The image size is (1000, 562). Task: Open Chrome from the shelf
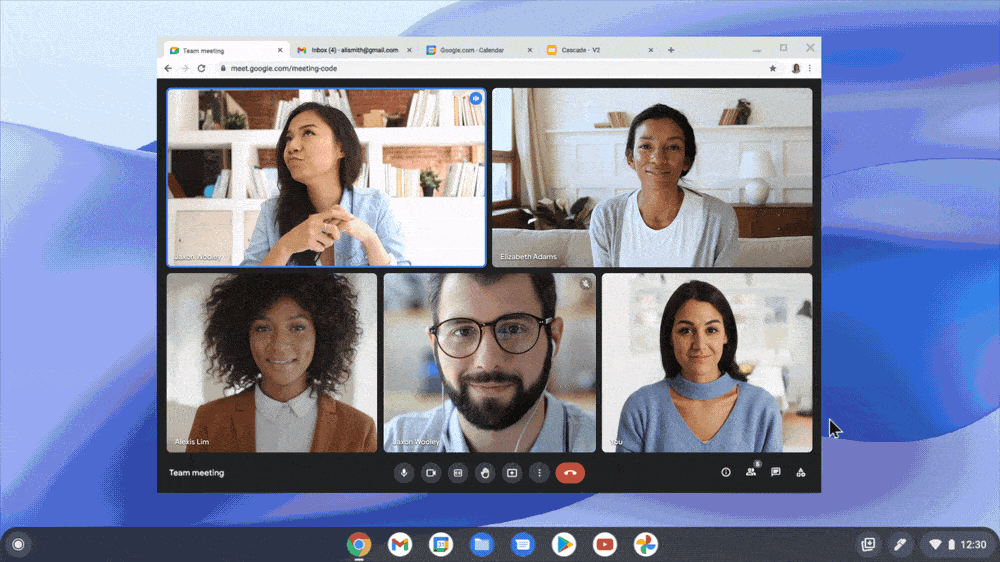point(359,544)
